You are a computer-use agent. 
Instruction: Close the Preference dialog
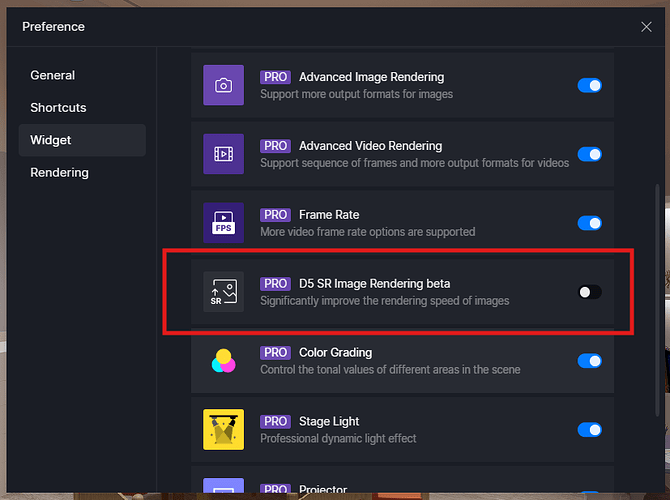646,27
